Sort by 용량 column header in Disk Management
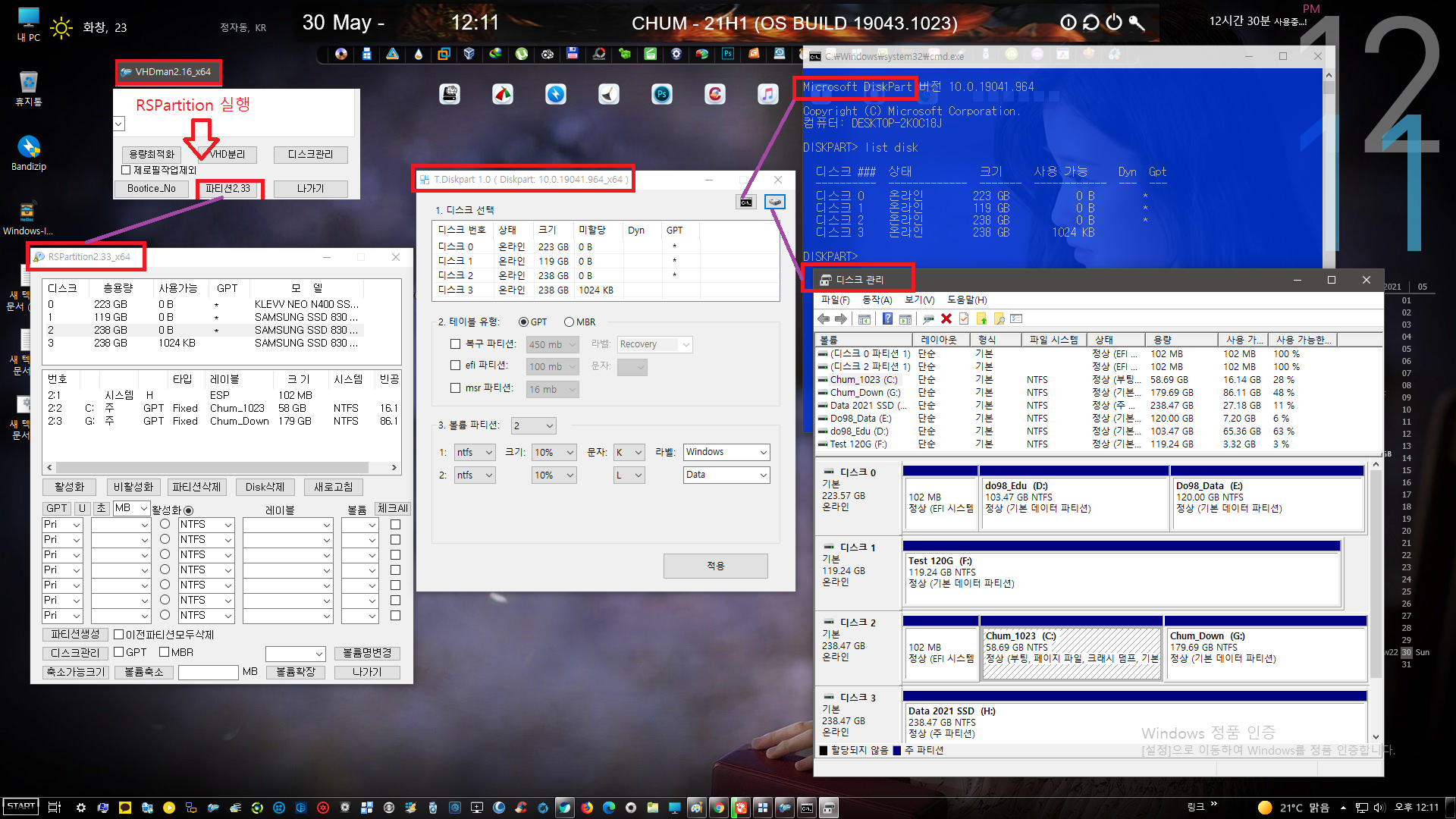 click(1181, 340)
